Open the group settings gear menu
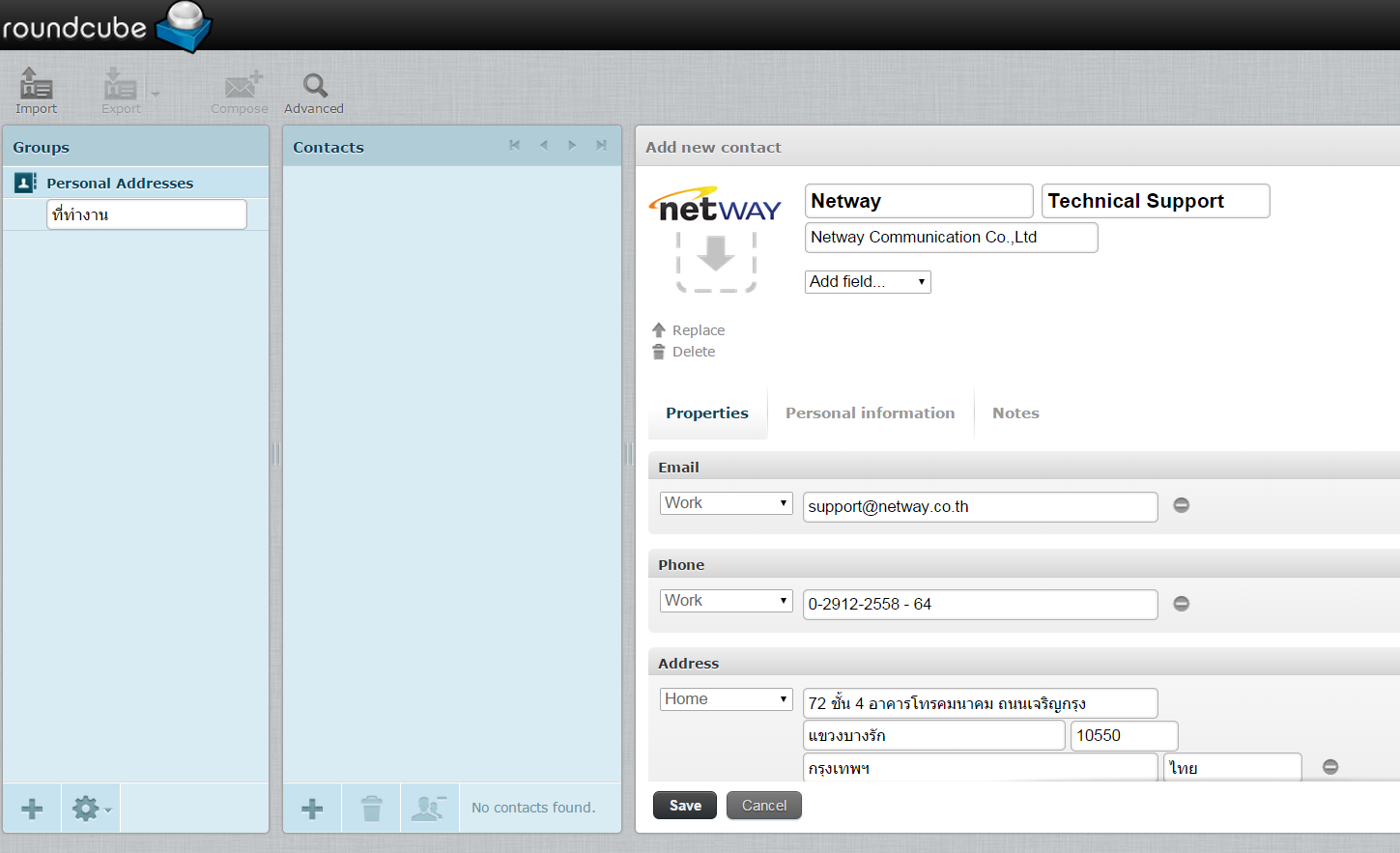Image resolution: width=1400 pixels, height=853 pixels. [x=90, y=809]
